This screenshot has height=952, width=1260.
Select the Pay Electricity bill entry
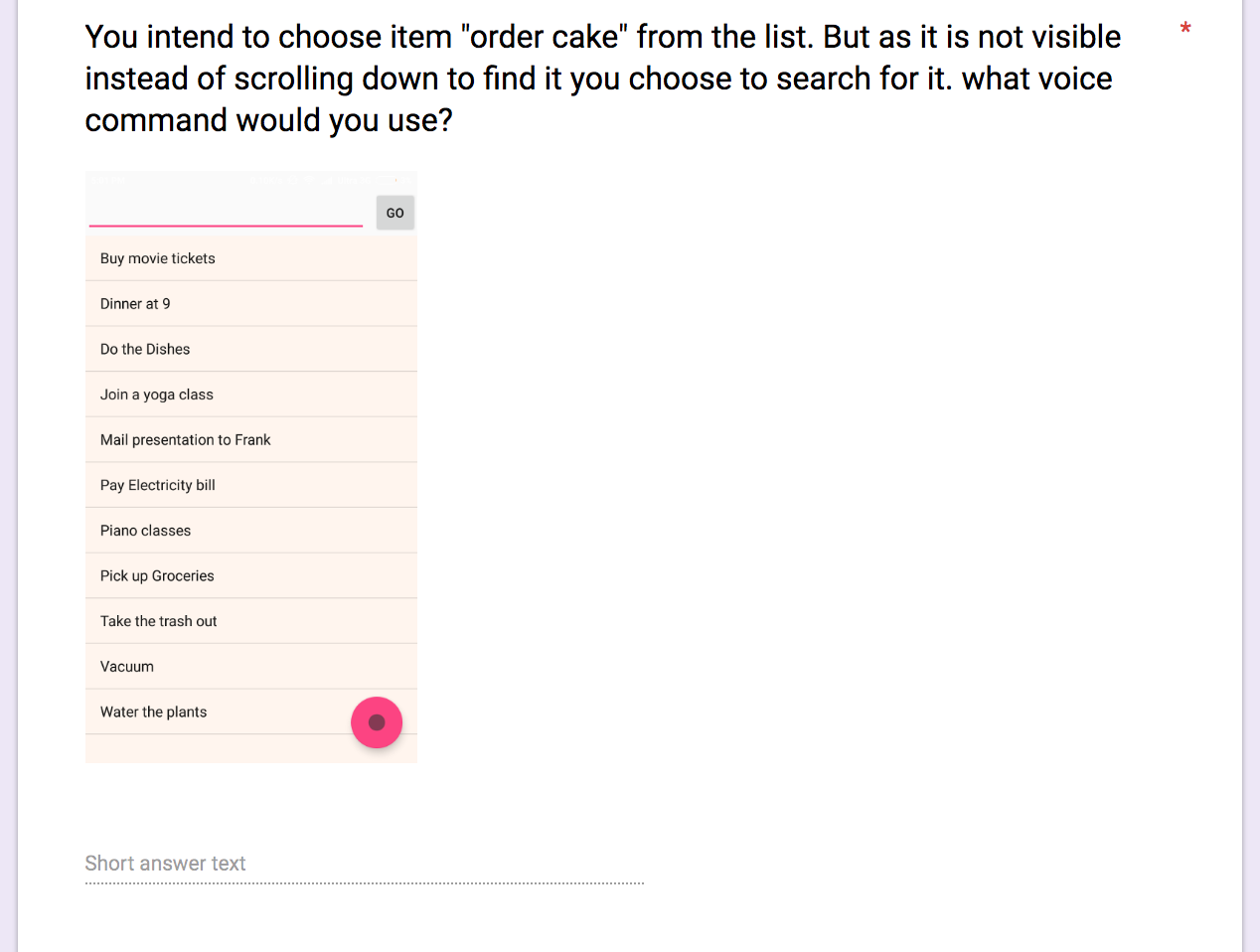pos(251,485)
